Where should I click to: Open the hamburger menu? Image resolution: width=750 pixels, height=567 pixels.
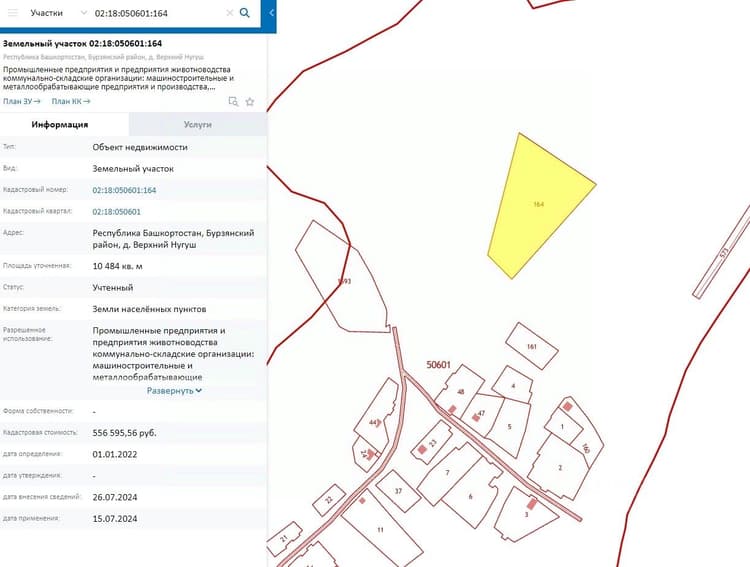coord(12,13)
